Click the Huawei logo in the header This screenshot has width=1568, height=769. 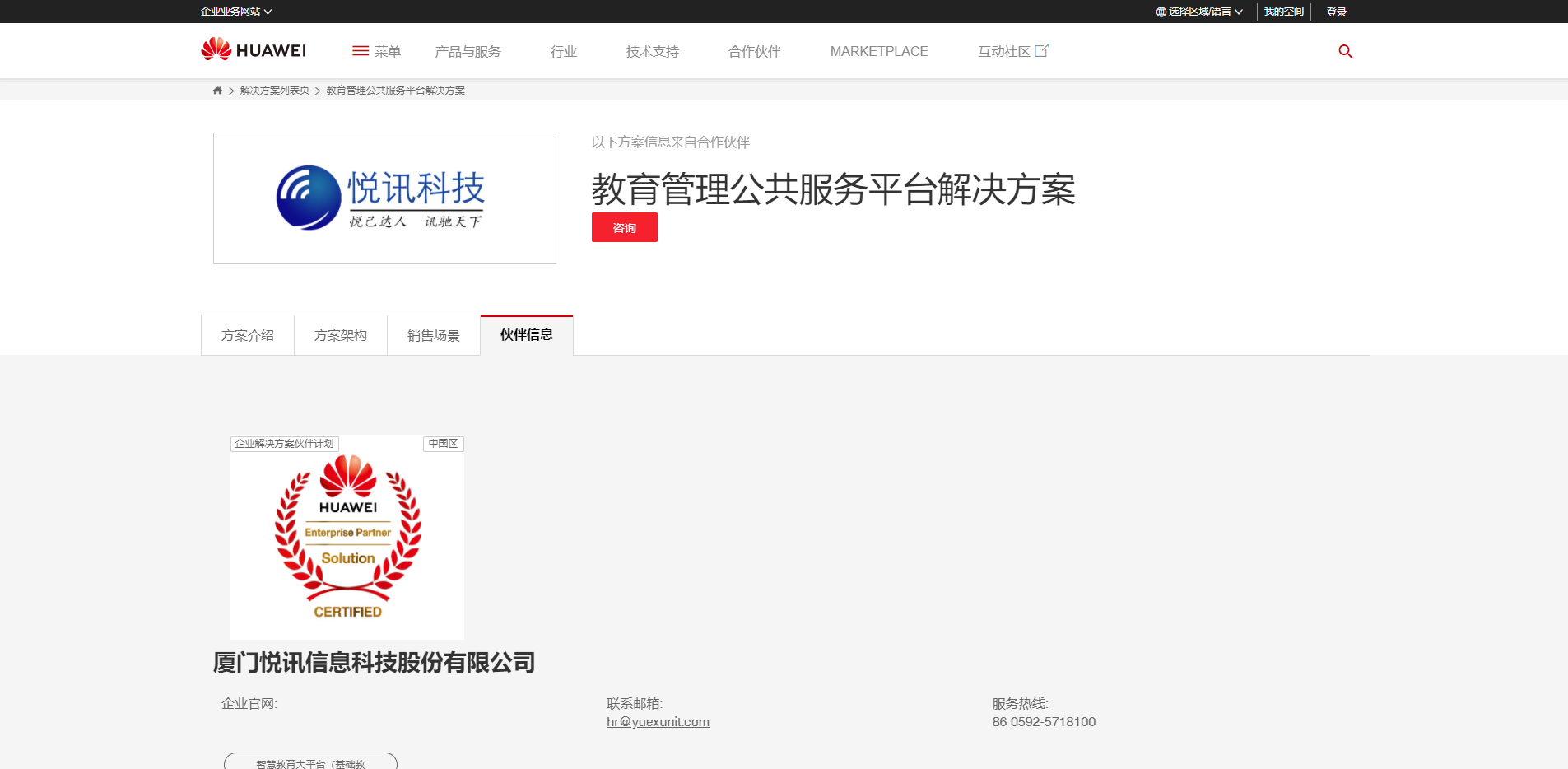tap(254, 50)
